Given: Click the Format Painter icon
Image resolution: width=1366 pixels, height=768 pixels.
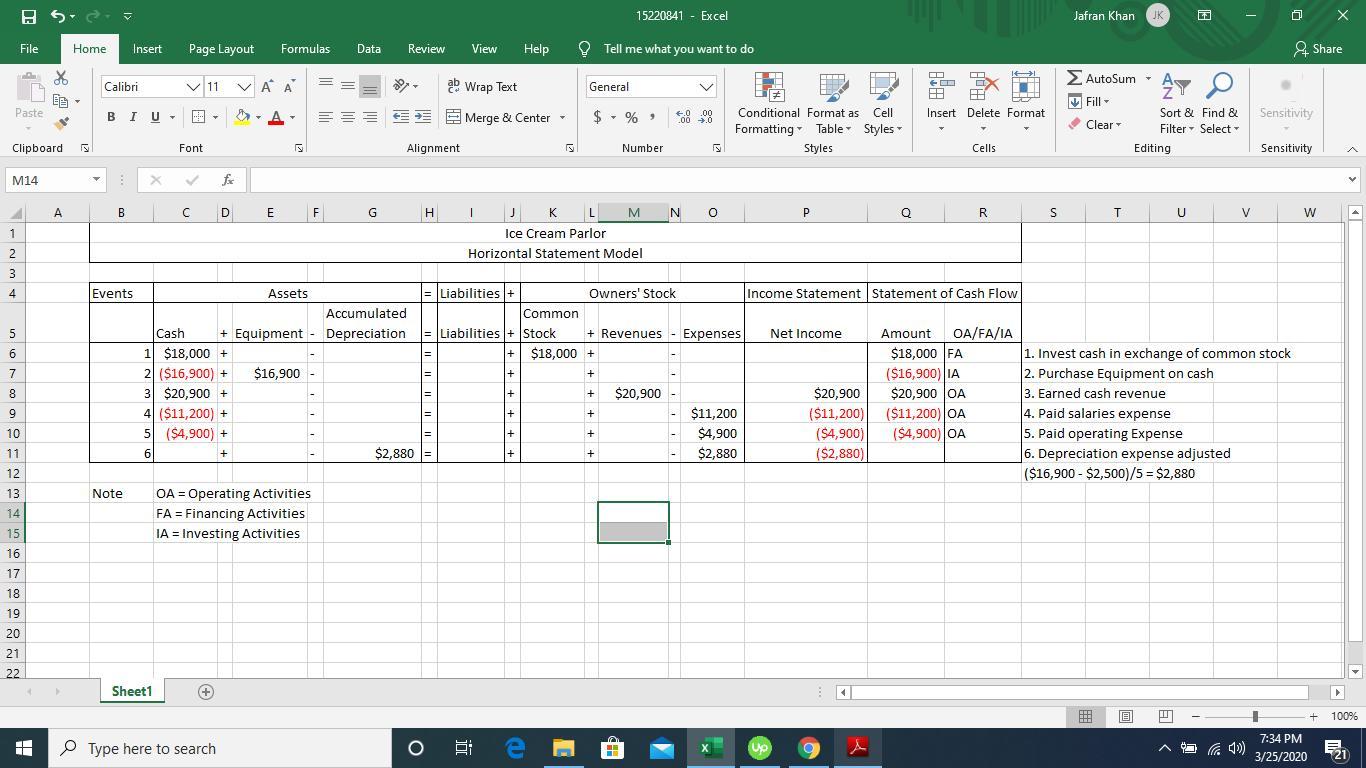Looking at the screenshot, I should (x=61, y=124).
